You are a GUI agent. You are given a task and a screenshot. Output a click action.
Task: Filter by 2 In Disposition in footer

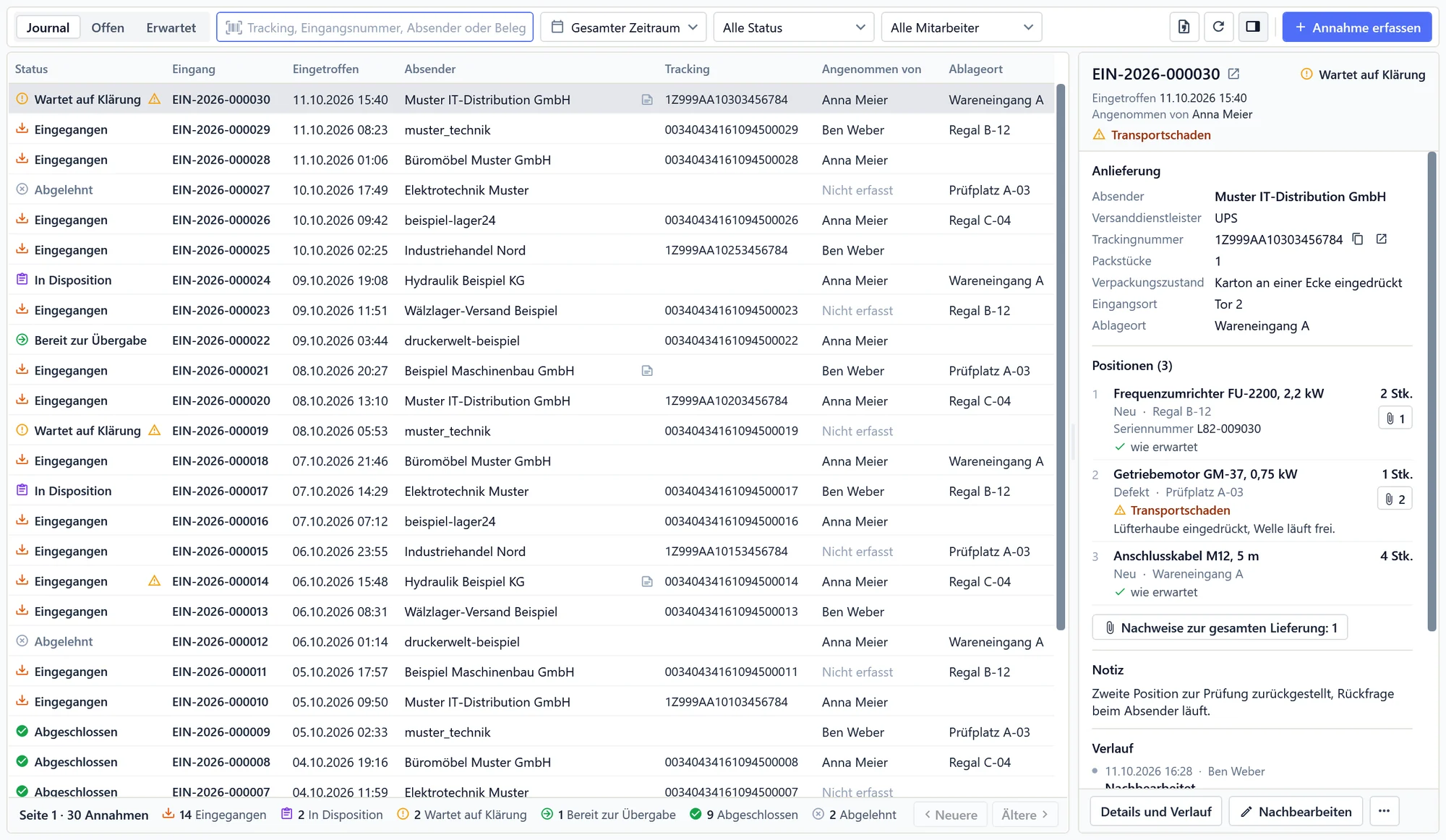[332, 815]
